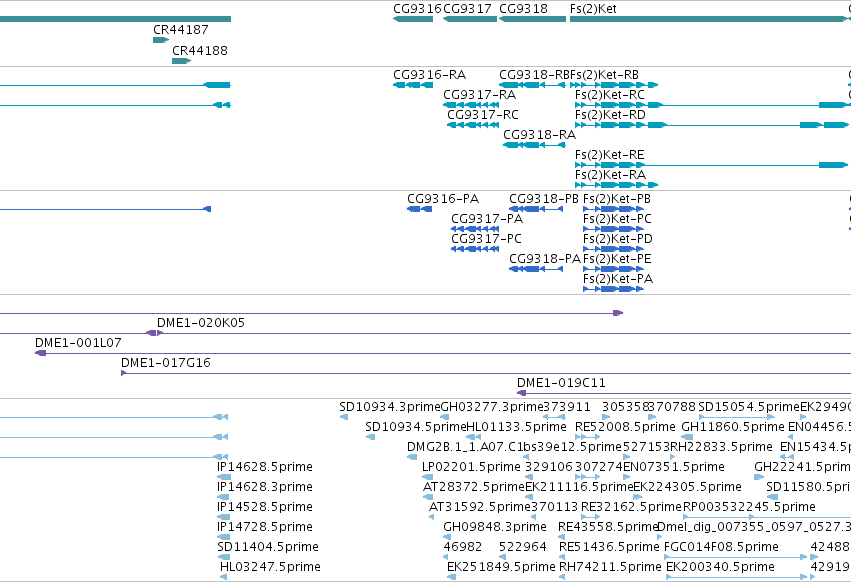Click EST label EN07351.5prime
This screenshot has width=851, height=582.
674,467
